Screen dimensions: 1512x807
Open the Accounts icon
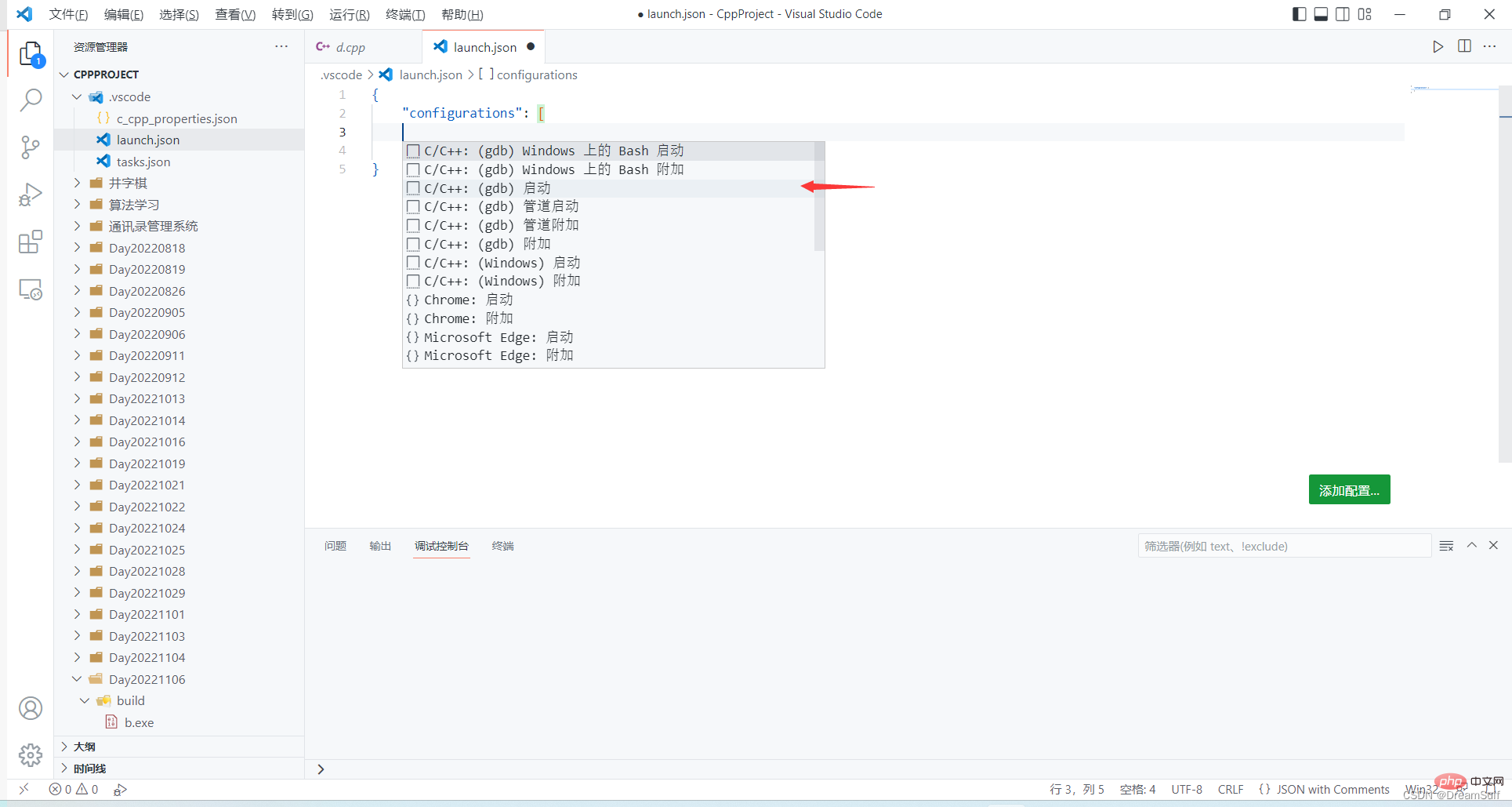[30, 708]
